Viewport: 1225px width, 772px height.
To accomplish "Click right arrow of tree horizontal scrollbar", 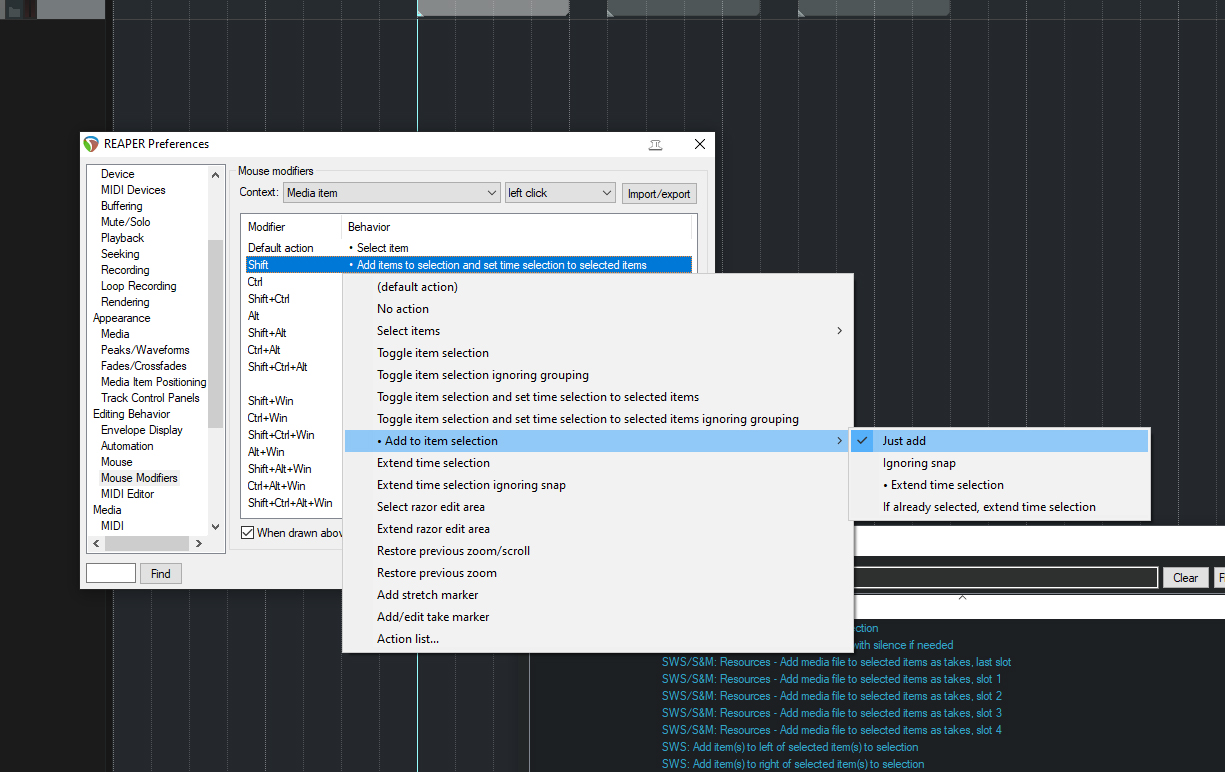I will click(199, 543).
